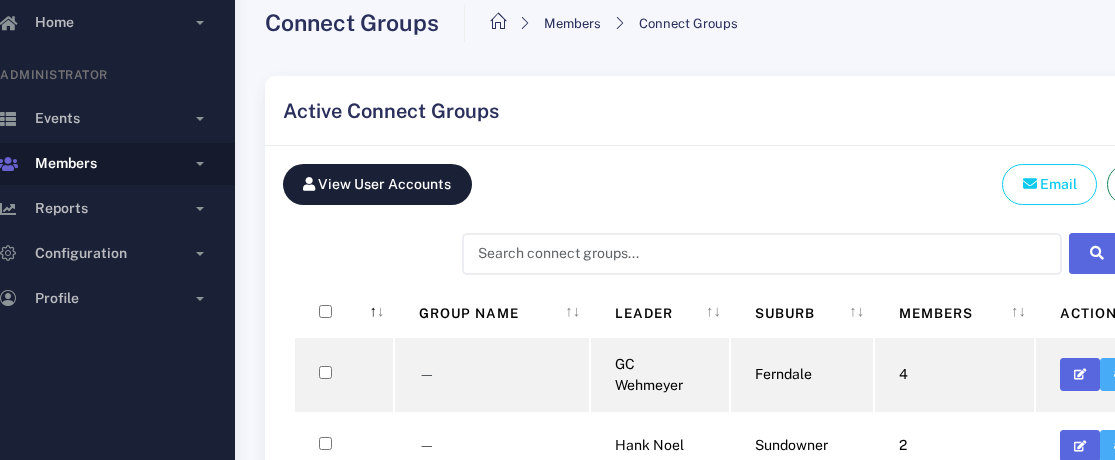Click the SUBURB column header
Viewport: 1115px width, 460px height.
[x=785, y=314]
